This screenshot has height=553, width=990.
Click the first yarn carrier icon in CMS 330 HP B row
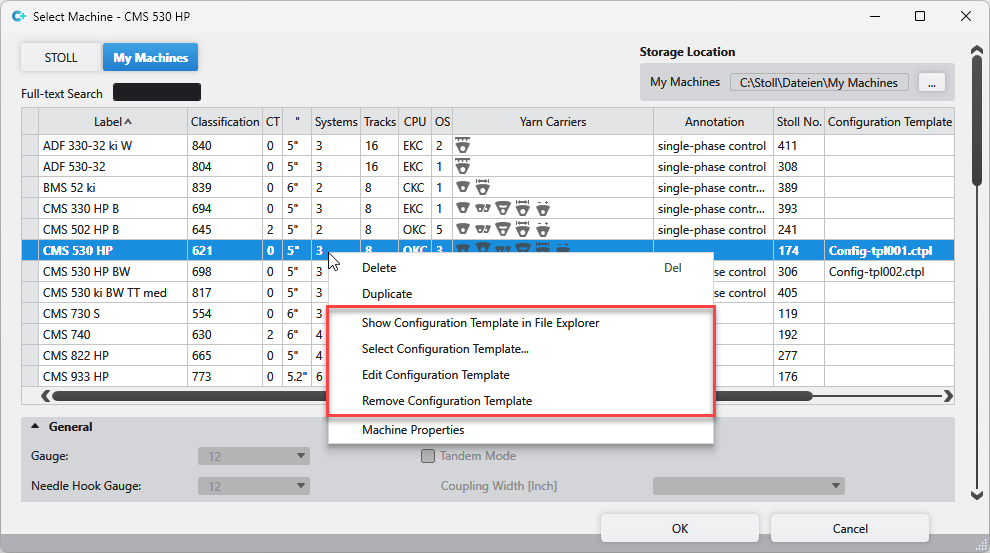click(x=463, y=209)
